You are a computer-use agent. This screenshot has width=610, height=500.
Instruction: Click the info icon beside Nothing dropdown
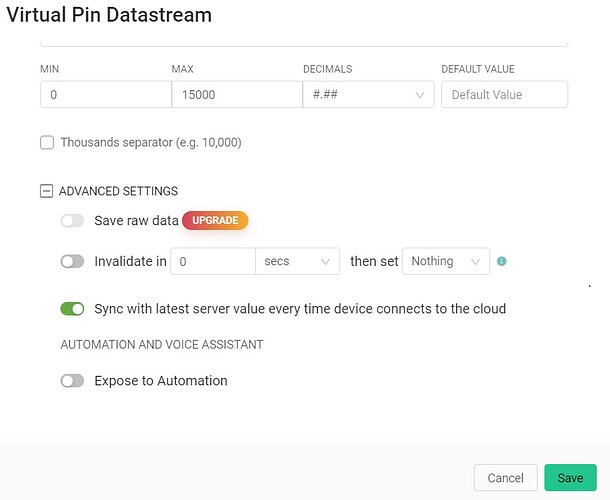(502, 262)
